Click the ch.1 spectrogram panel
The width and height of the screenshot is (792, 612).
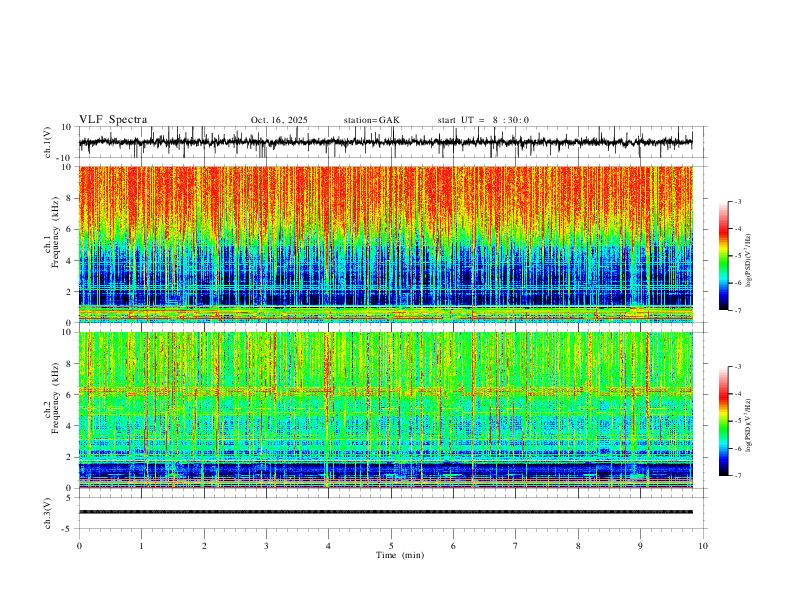tap(386, 244)
